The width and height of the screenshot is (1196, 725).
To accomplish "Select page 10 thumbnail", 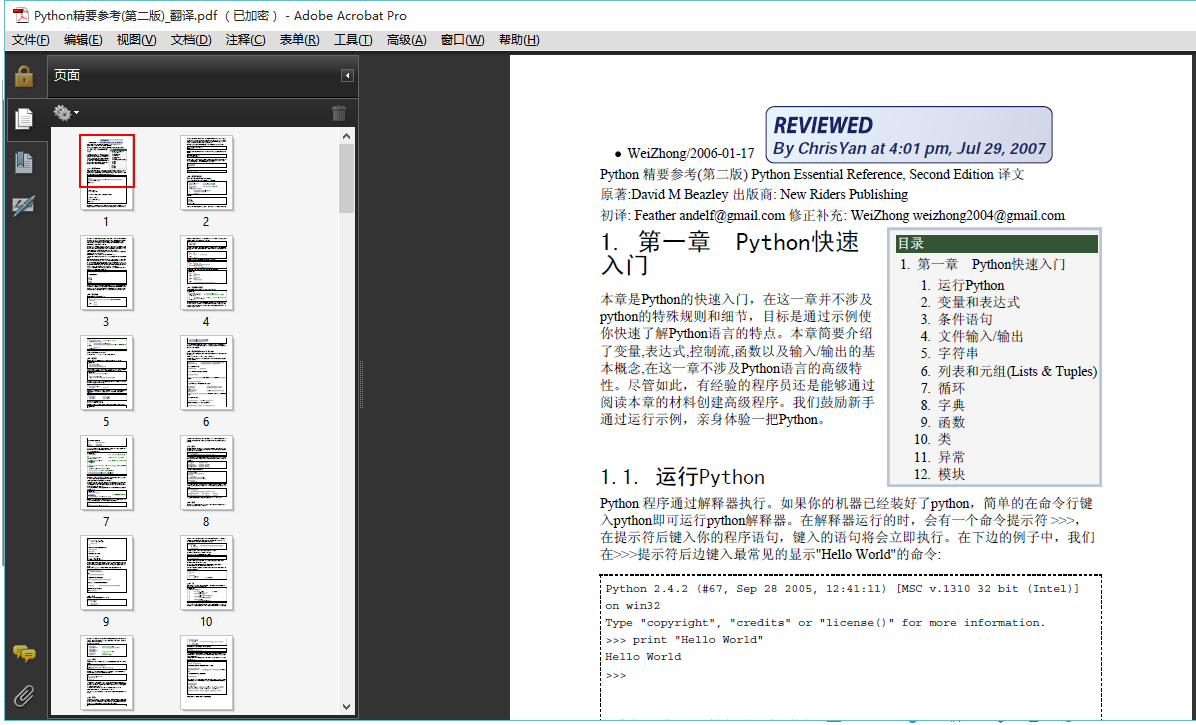I will [207, 572].
